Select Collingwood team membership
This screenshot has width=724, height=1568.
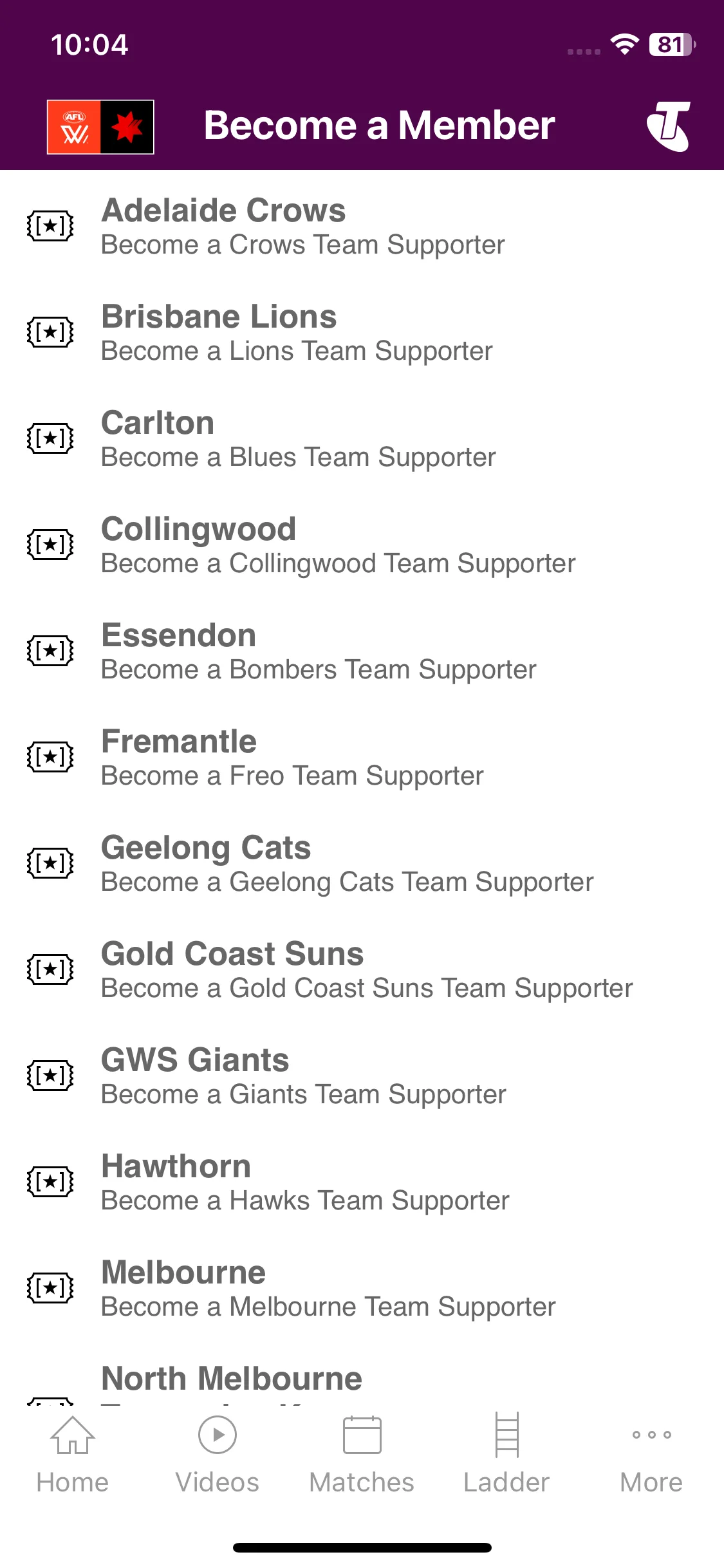point(362,545)
